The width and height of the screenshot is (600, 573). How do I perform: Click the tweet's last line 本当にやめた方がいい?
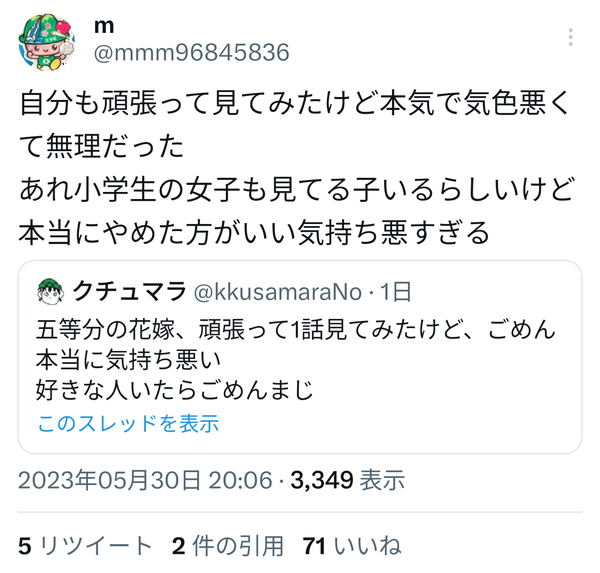pyautogui.click(x=254, y=232)
